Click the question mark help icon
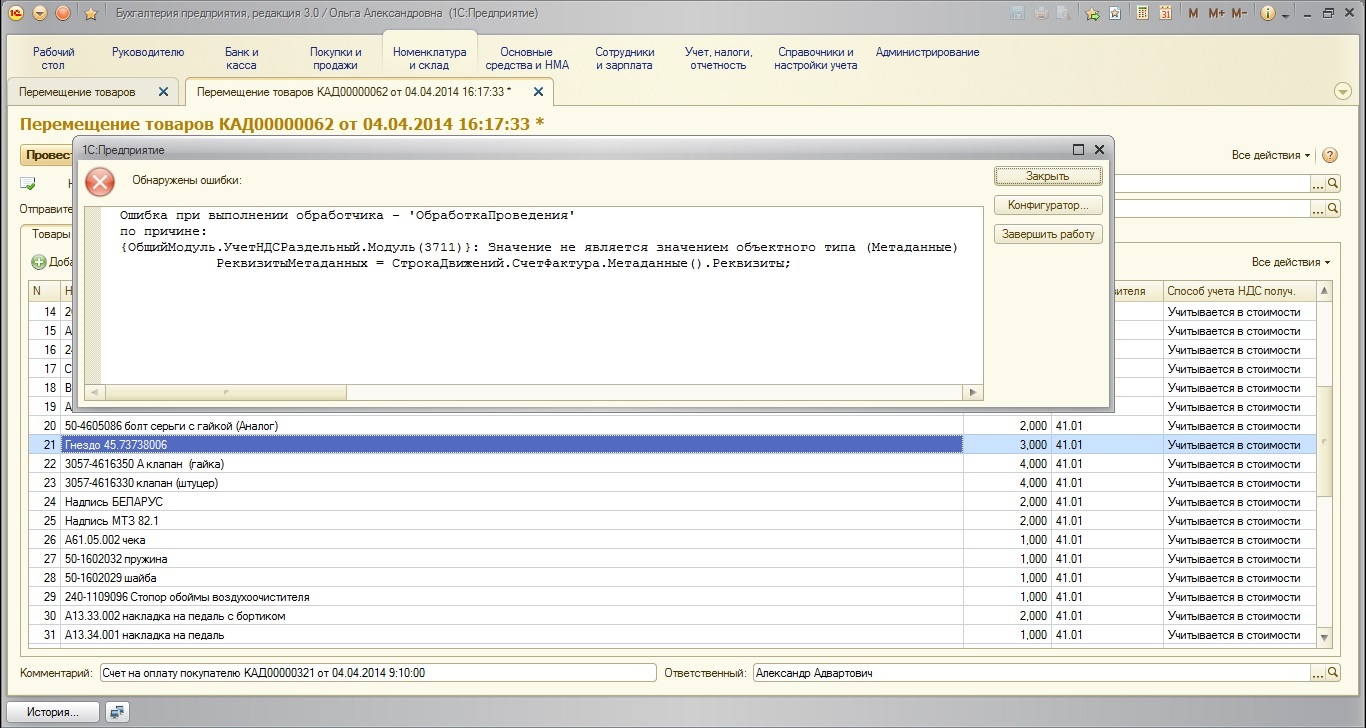1366x728 pixels. [x=1330, y=155]
